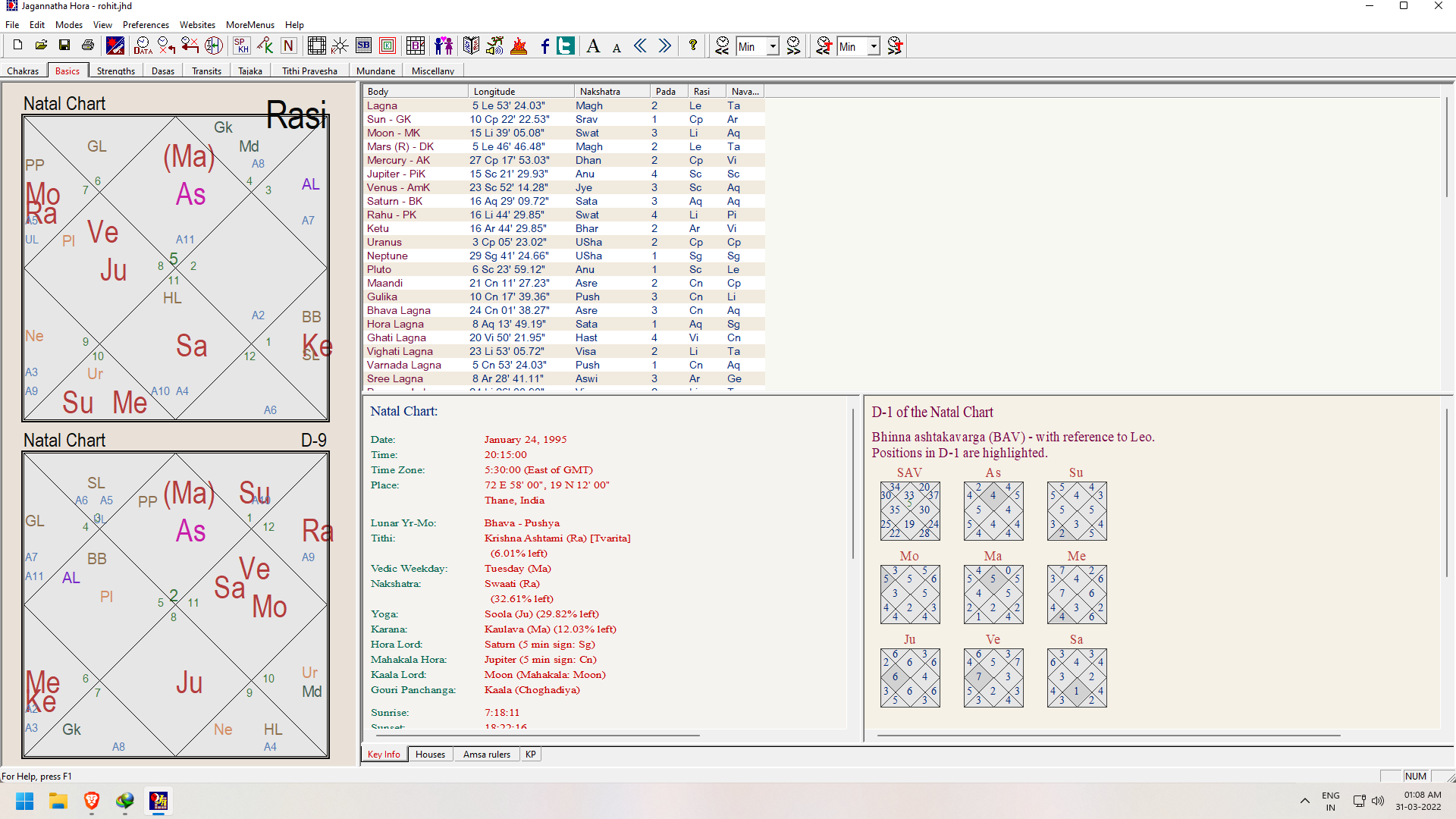Open the Preferences menu
Screen dimensions: 1456x819
[x=146, y=25]
